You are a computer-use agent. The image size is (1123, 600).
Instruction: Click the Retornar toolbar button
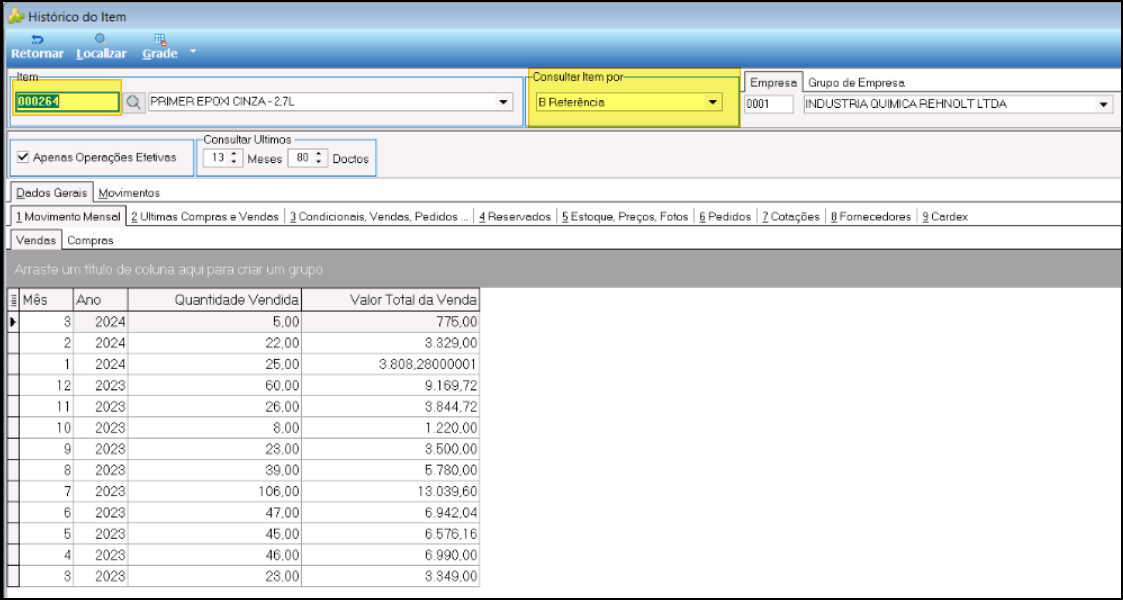37,47
